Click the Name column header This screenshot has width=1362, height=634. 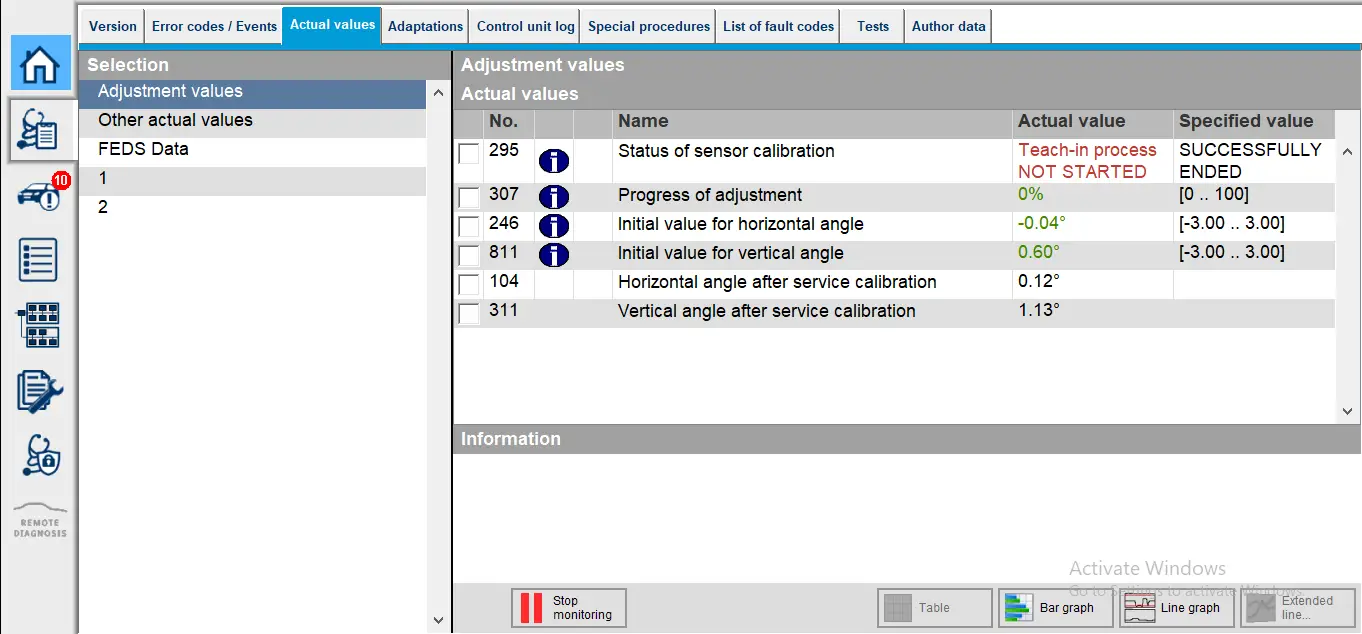coord(812,122)
